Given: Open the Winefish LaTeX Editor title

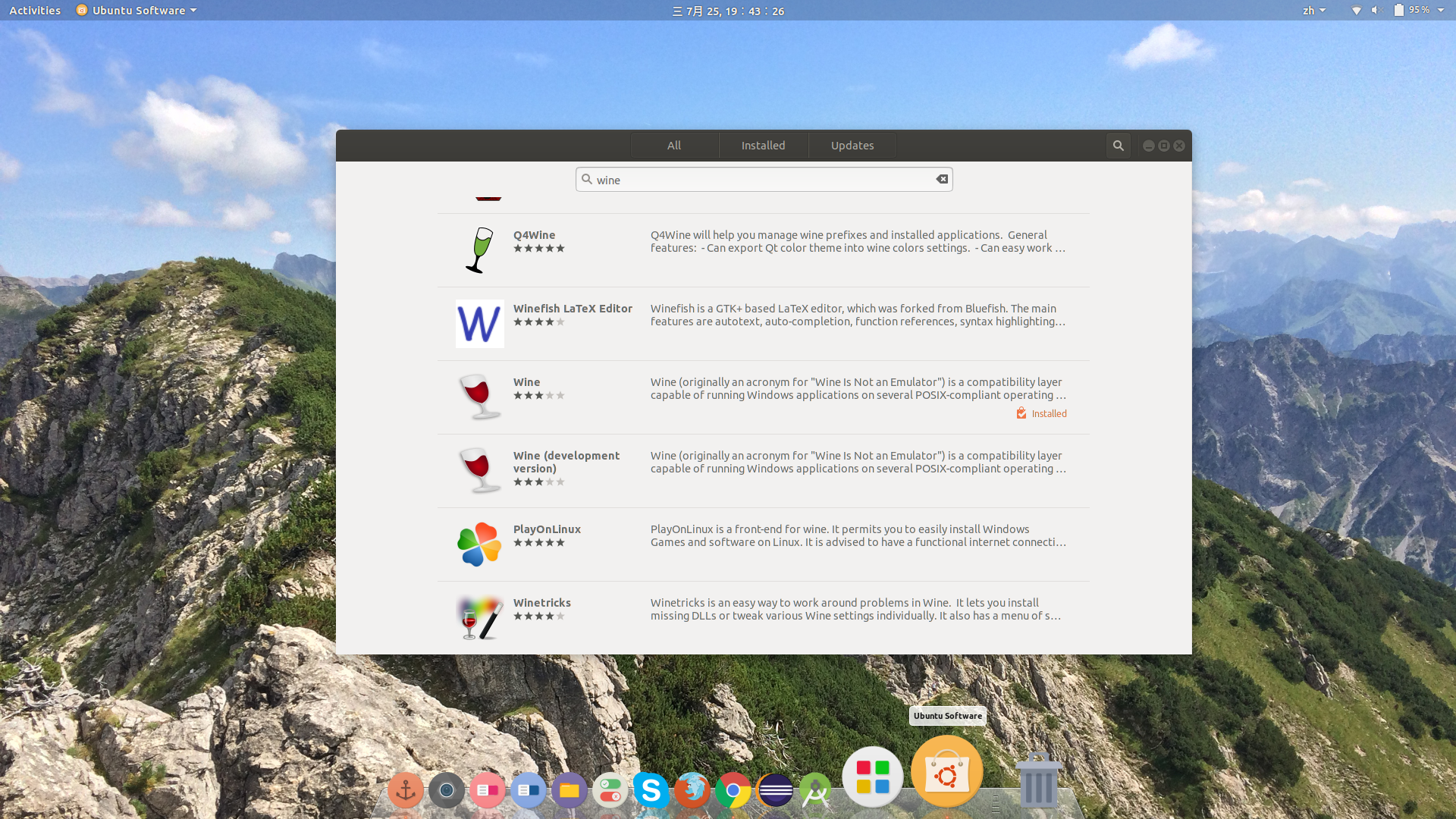Looking at the screenshot, I should pos(573,309).
